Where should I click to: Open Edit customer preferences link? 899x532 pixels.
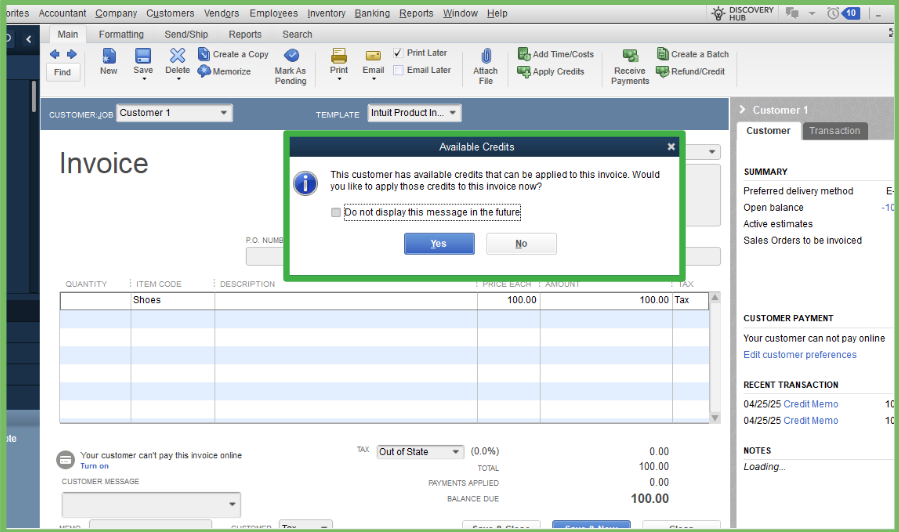click(799, 355)
